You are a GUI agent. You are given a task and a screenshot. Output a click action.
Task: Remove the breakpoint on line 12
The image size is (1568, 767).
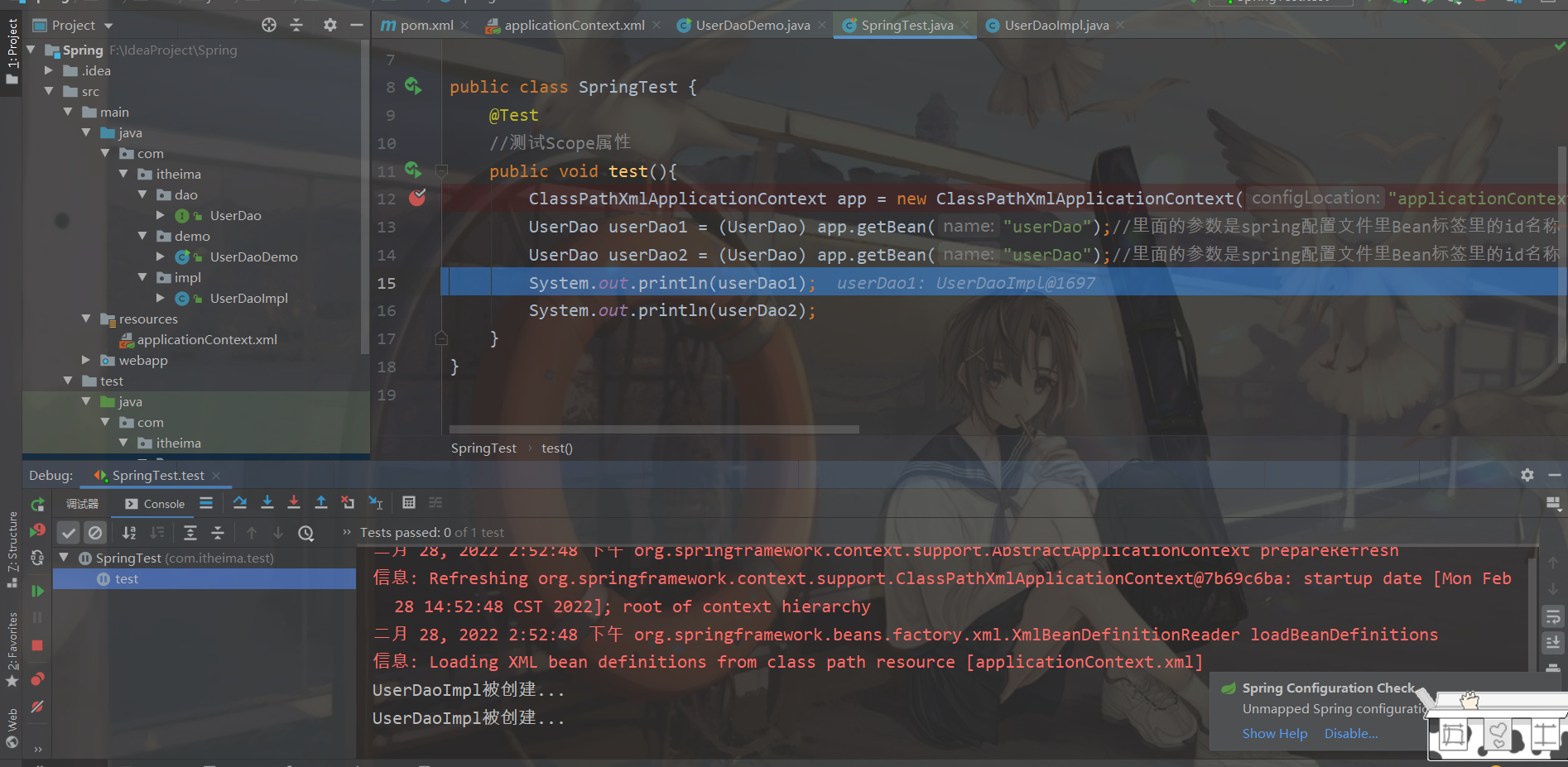click(417, 198)
